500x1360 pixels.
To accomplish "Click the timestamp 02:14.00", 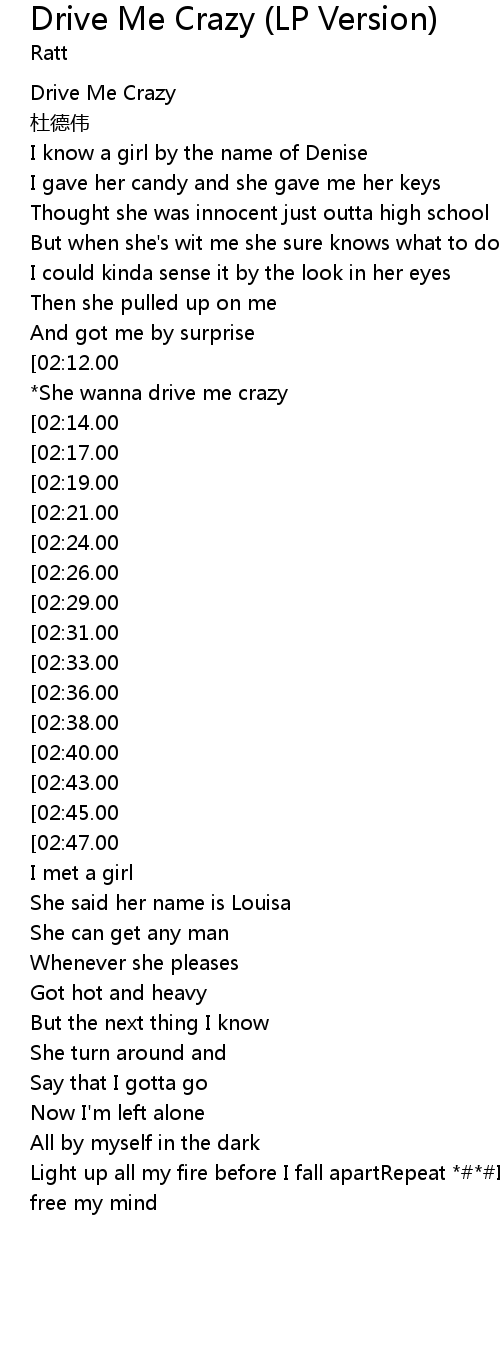I will [74, 423].
